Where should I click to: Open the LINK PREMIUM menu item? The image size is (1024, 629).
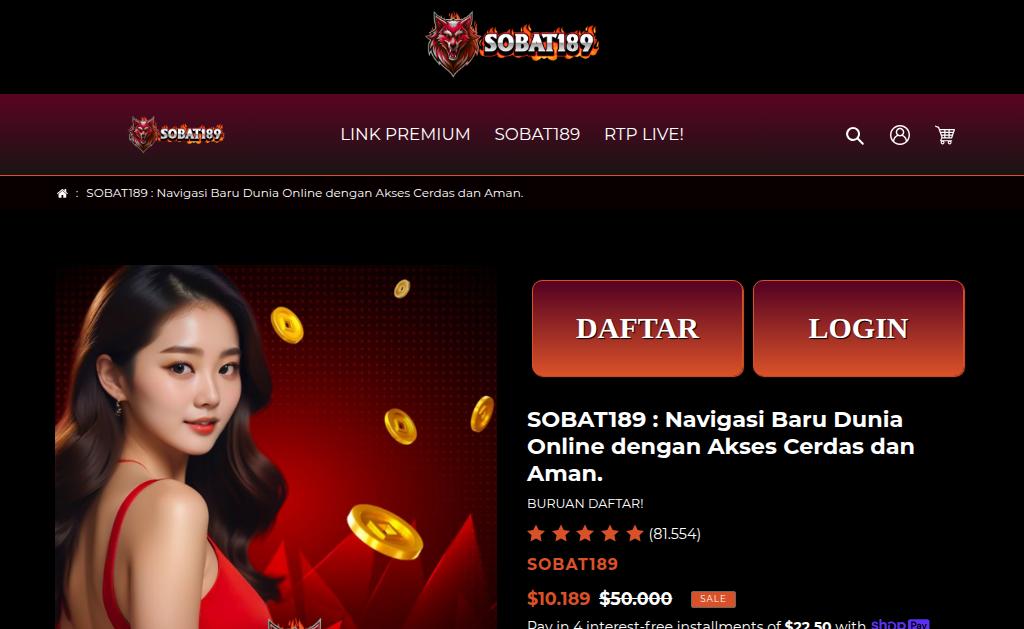(x=405, y=134)
